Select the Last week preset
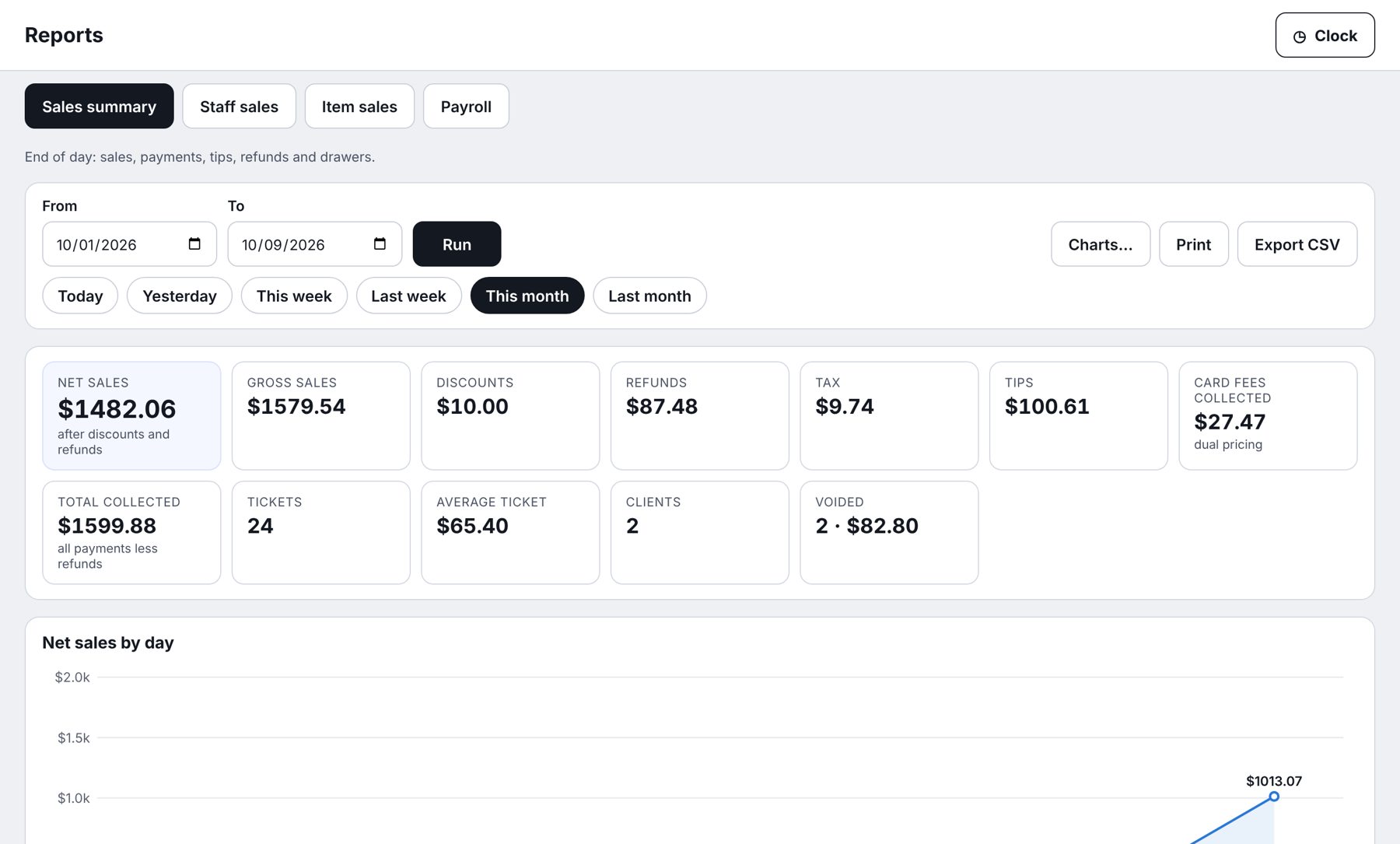 pyautogui.click(x=408, y=296)
